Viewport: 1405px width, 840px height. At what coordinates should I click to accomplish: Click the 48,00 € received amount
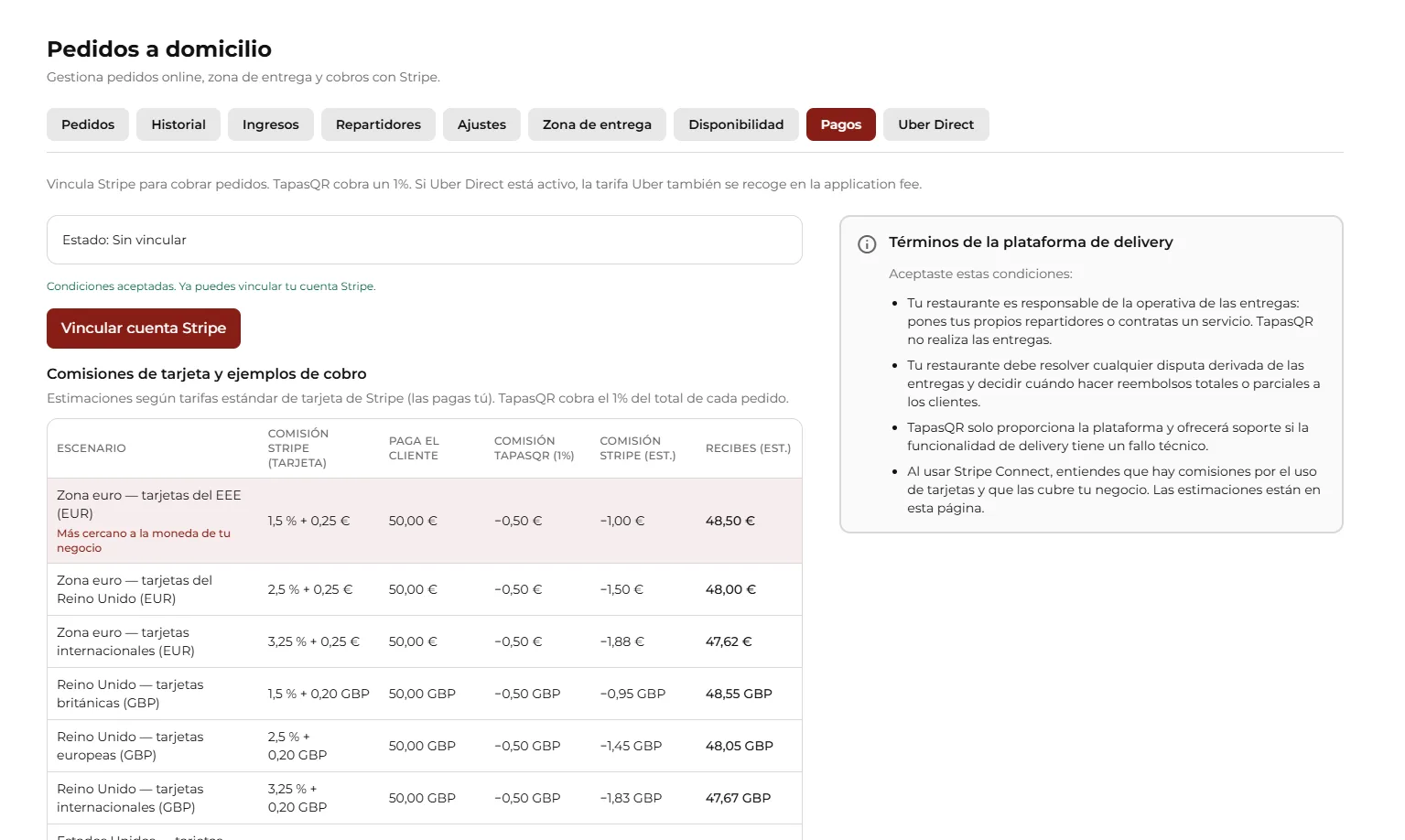(x=730, y=589)
